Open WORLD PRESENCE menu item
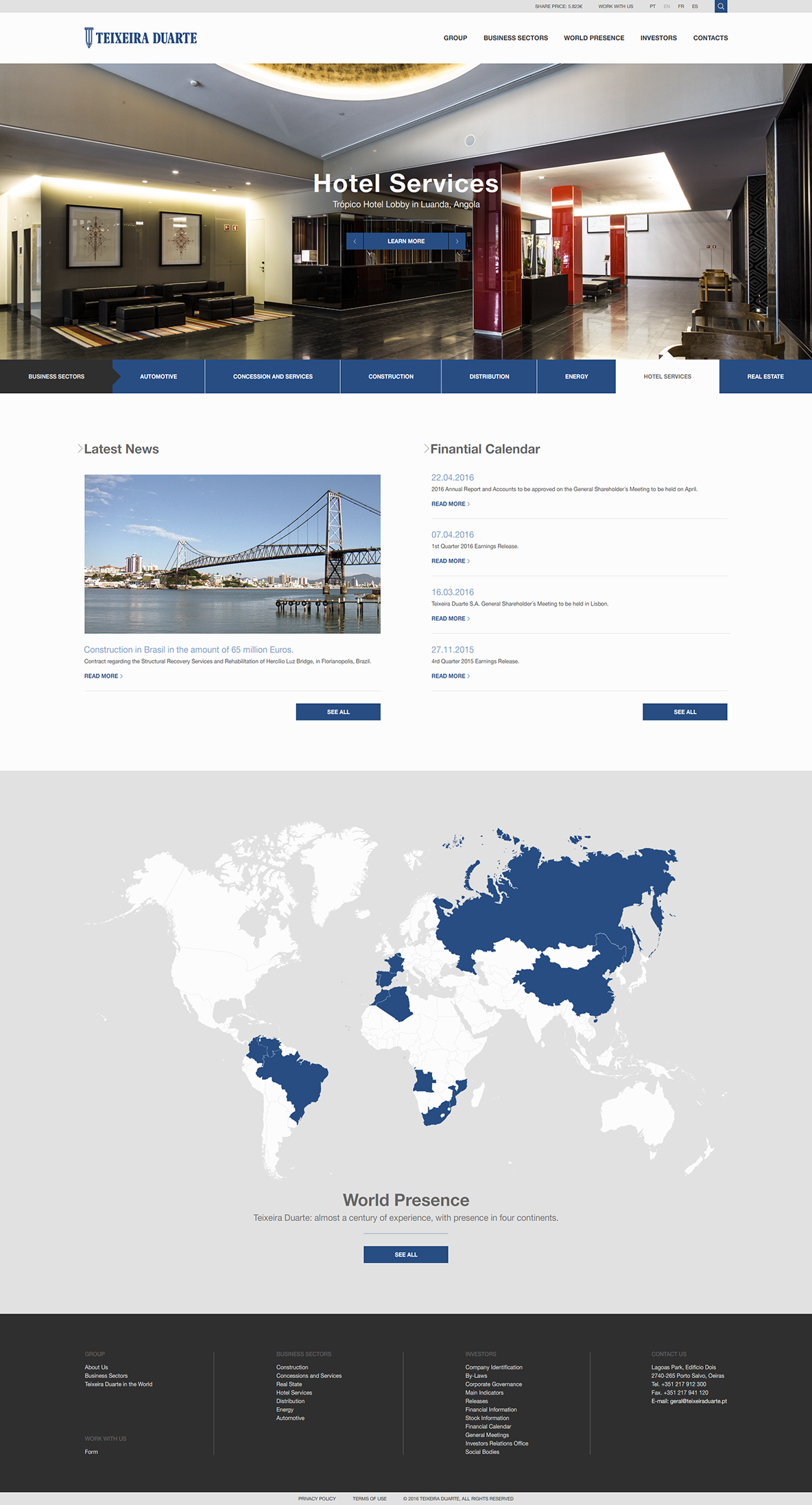Image resolution: width=812 pixels, height=1505 pixels. [x=594, y=38]
